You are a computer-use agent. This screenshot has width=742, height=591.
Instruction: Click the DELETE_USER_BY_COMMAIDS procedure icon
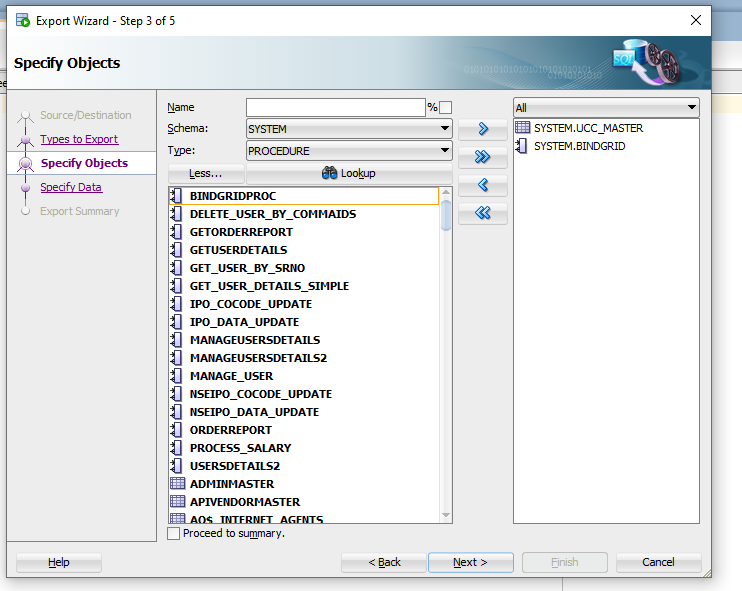pyautogui.click(x=177, y=214)
